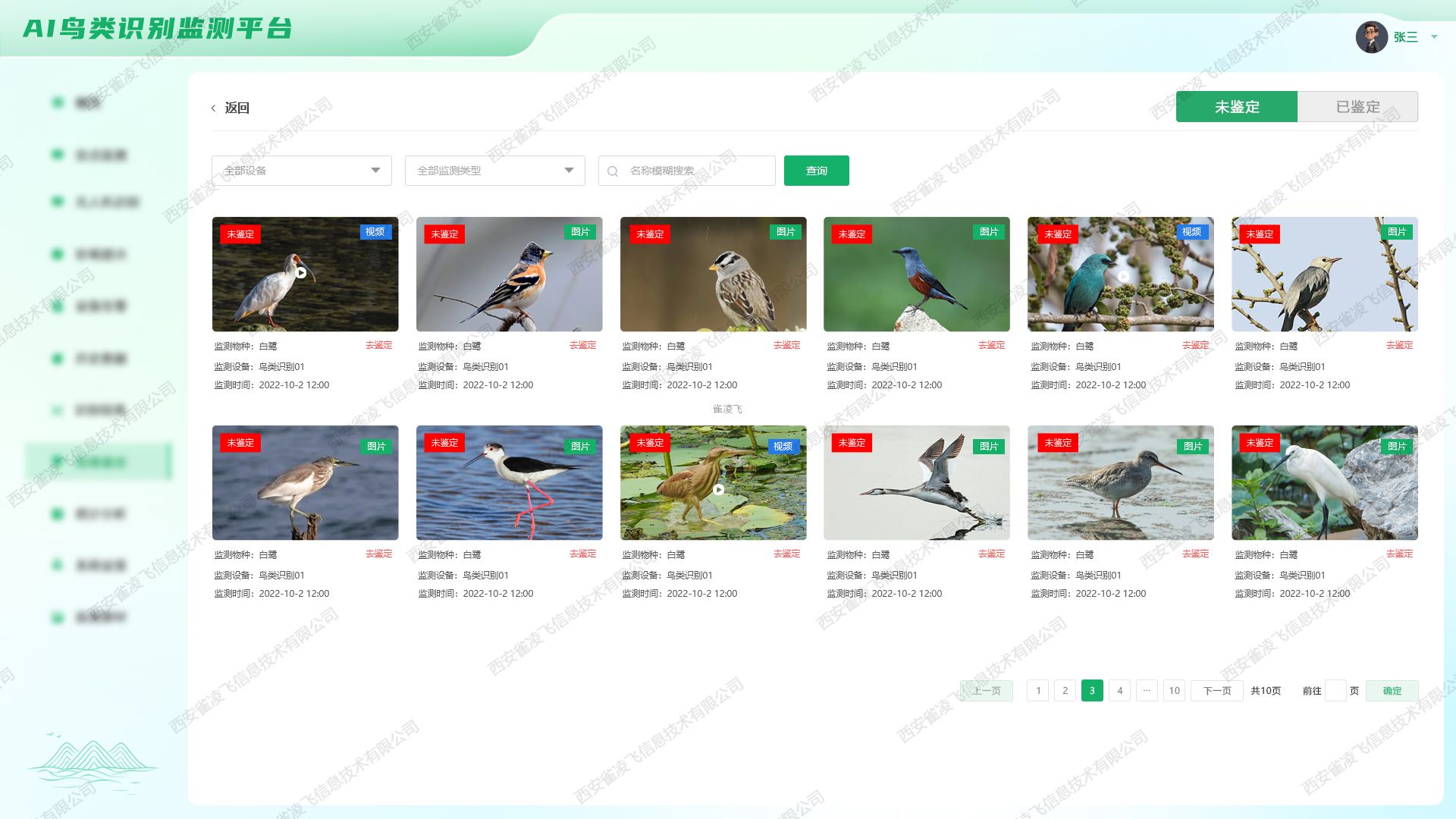Click 去鉴定 link under the sparrow photo
The image size is (1456, 819).
pos(786,345)
